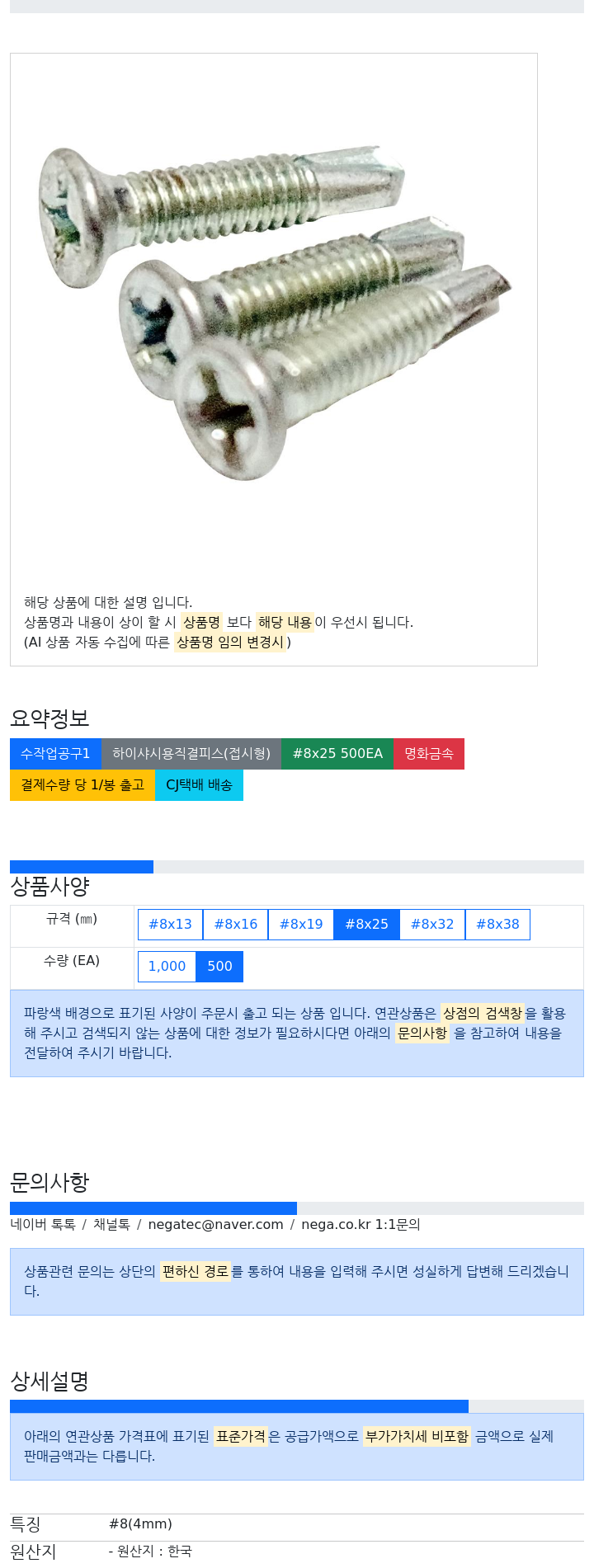Click the negatec@naver.com email link
594x1568 pixels.
click(215, 1225)
